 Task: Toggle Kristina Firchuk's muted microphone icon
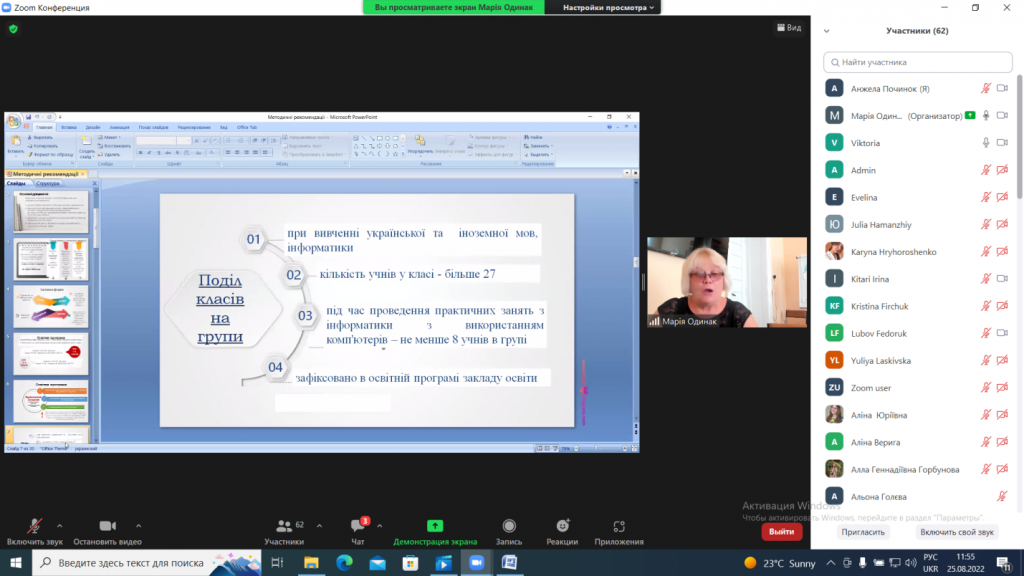(x=986, y=306)
